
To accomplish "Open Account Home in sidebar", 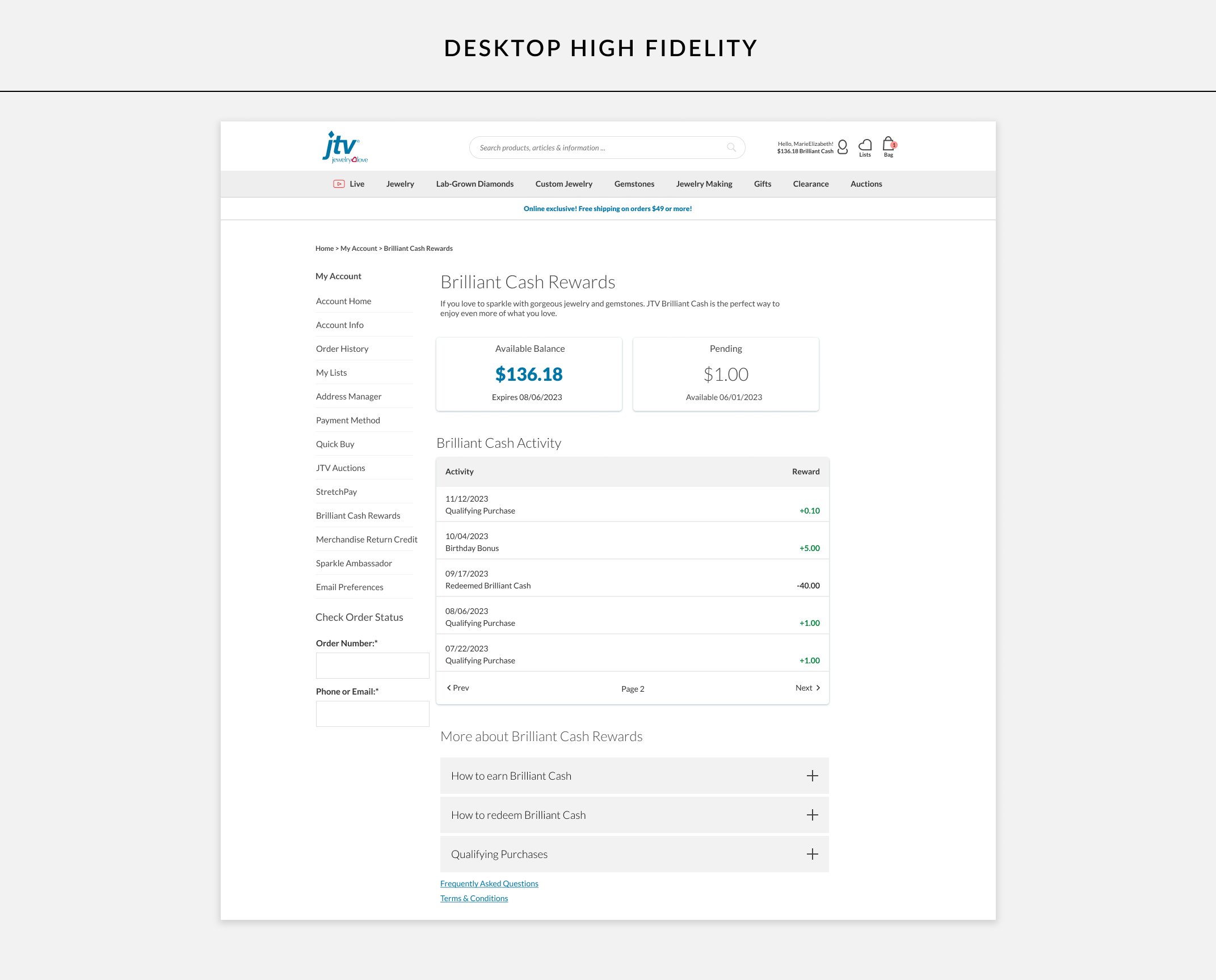I will [x=343, y=301].
